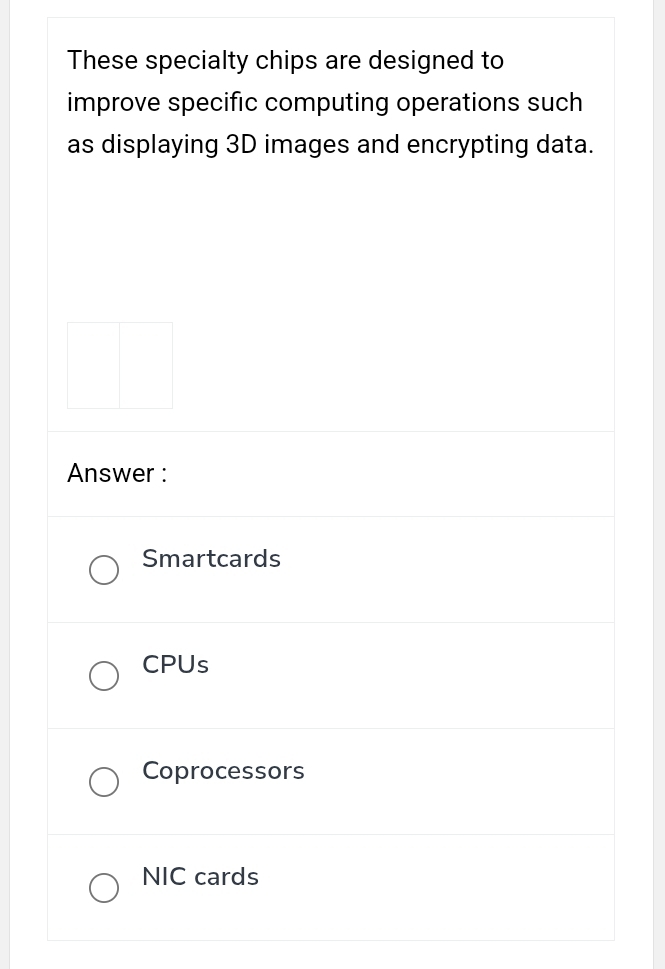Click the "CPUs" option label
This screenshot has height=969, width=665.
tap(175, 665)
